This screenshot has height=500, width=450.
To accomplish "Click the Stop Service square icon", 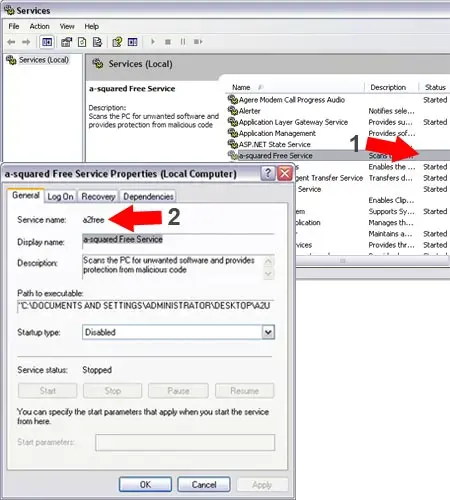I will pyautogui.click(x=168, y=42).
